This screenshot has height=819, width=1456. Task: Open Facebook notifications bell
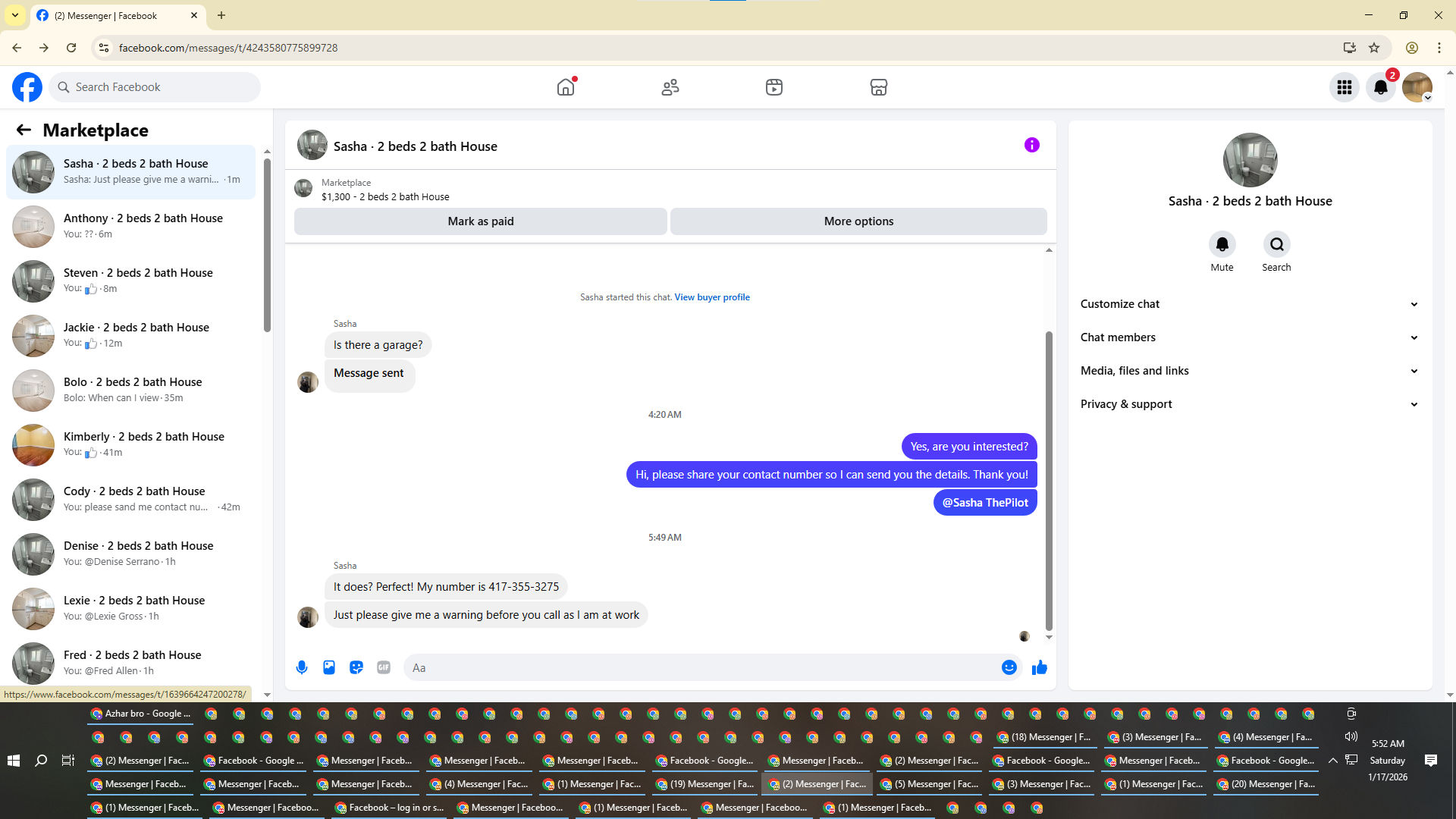(x=1380, y=87)
